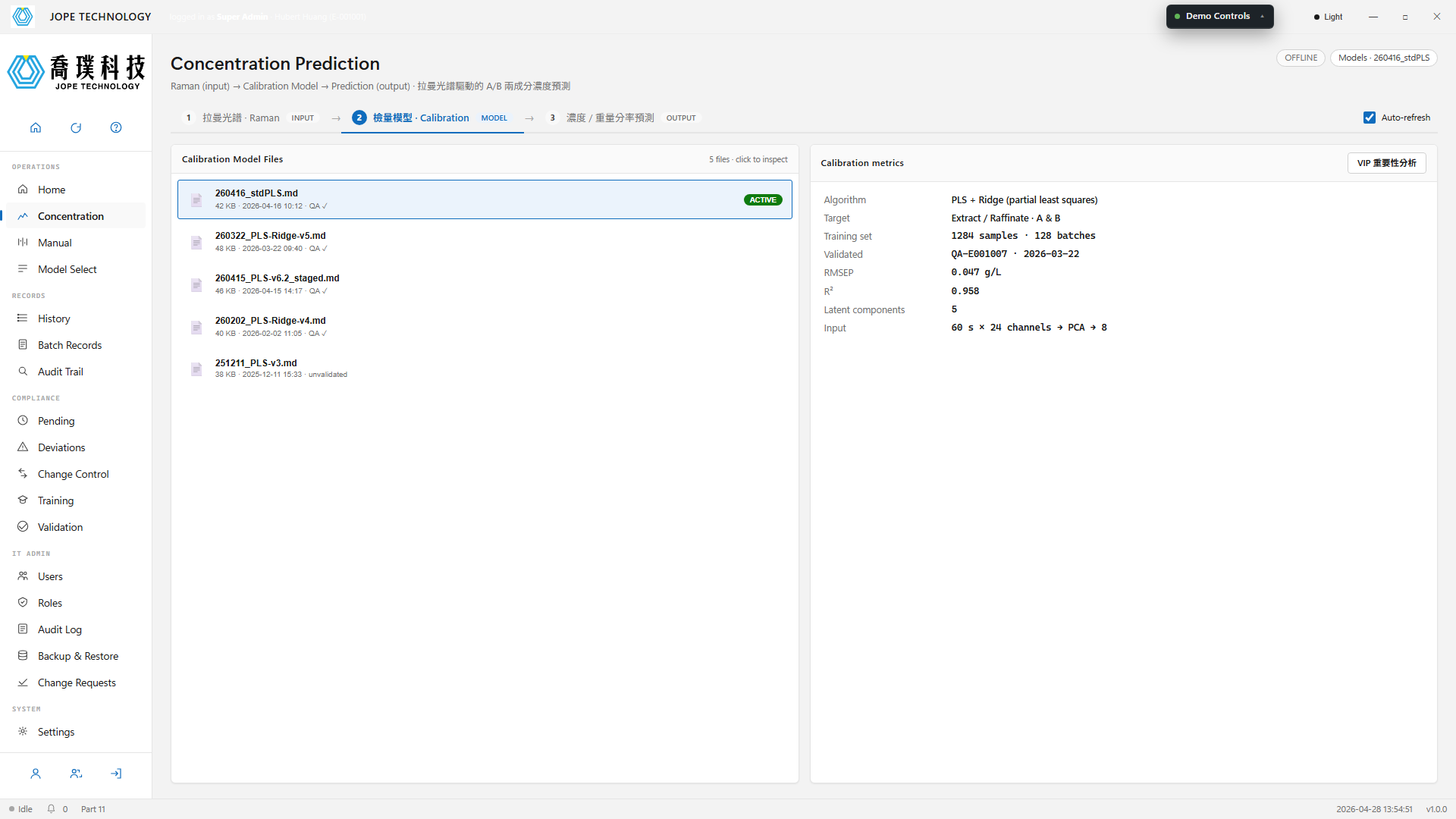The width and height of the screenshot is (1456, 819).
Task: Open Change Requests menu item
Action: click(76, 682)
